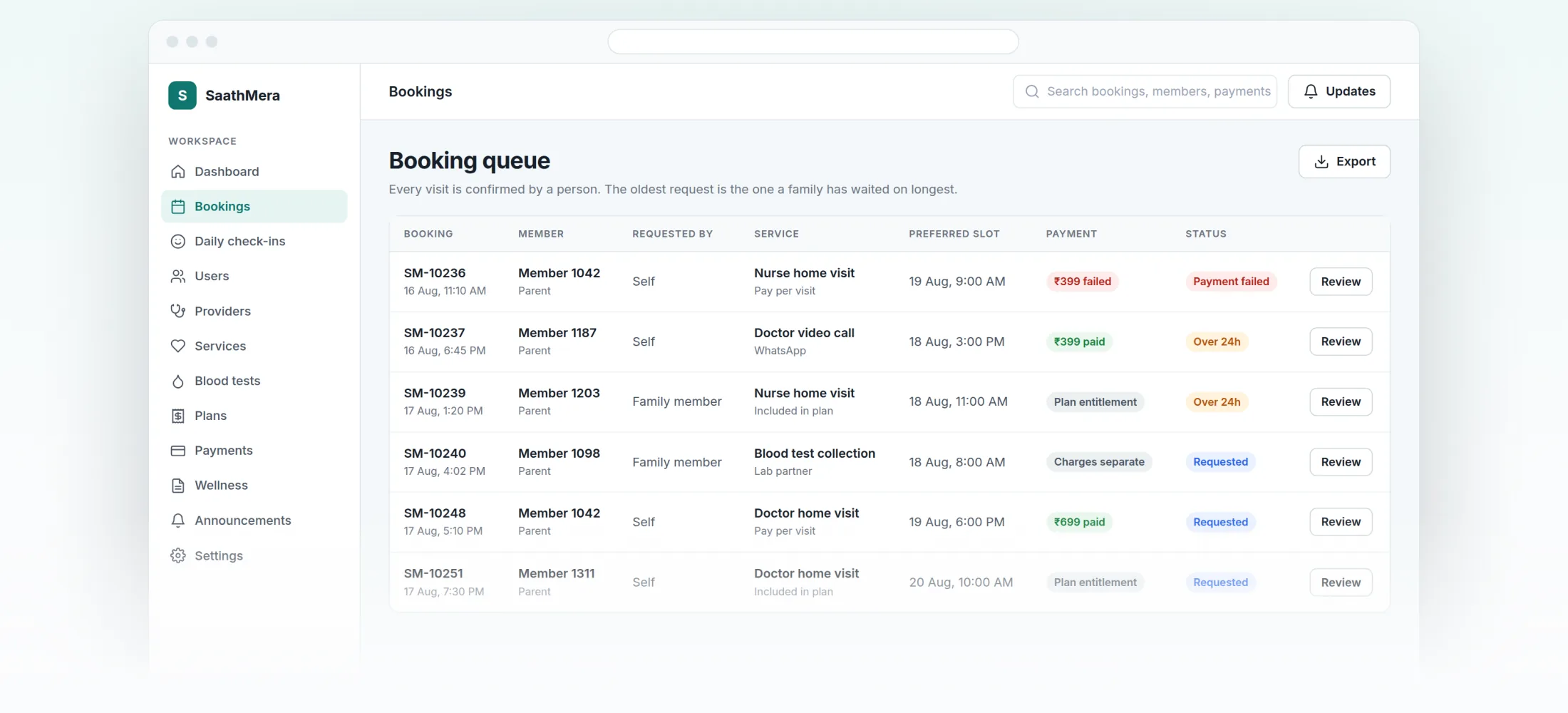Screen dimensions: 1568x713
Task: Open Settings from the sidebar
Action: click(254, 555)
